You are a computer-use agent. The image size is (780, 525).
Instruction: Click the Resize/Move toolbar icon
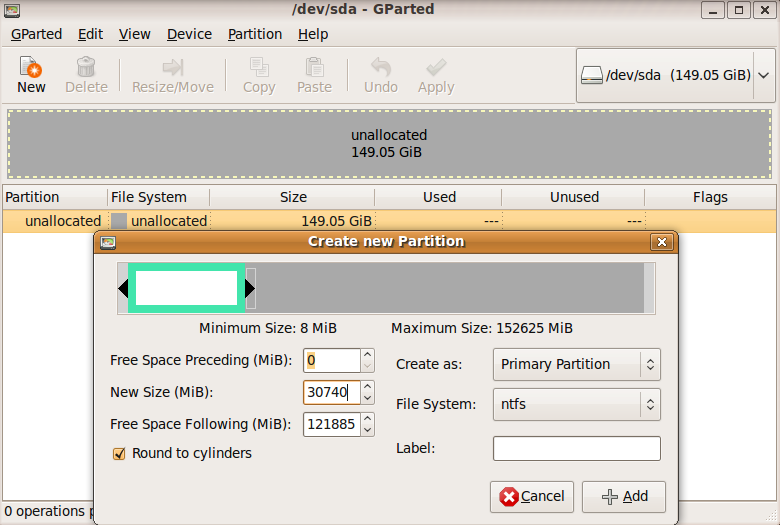173,67
